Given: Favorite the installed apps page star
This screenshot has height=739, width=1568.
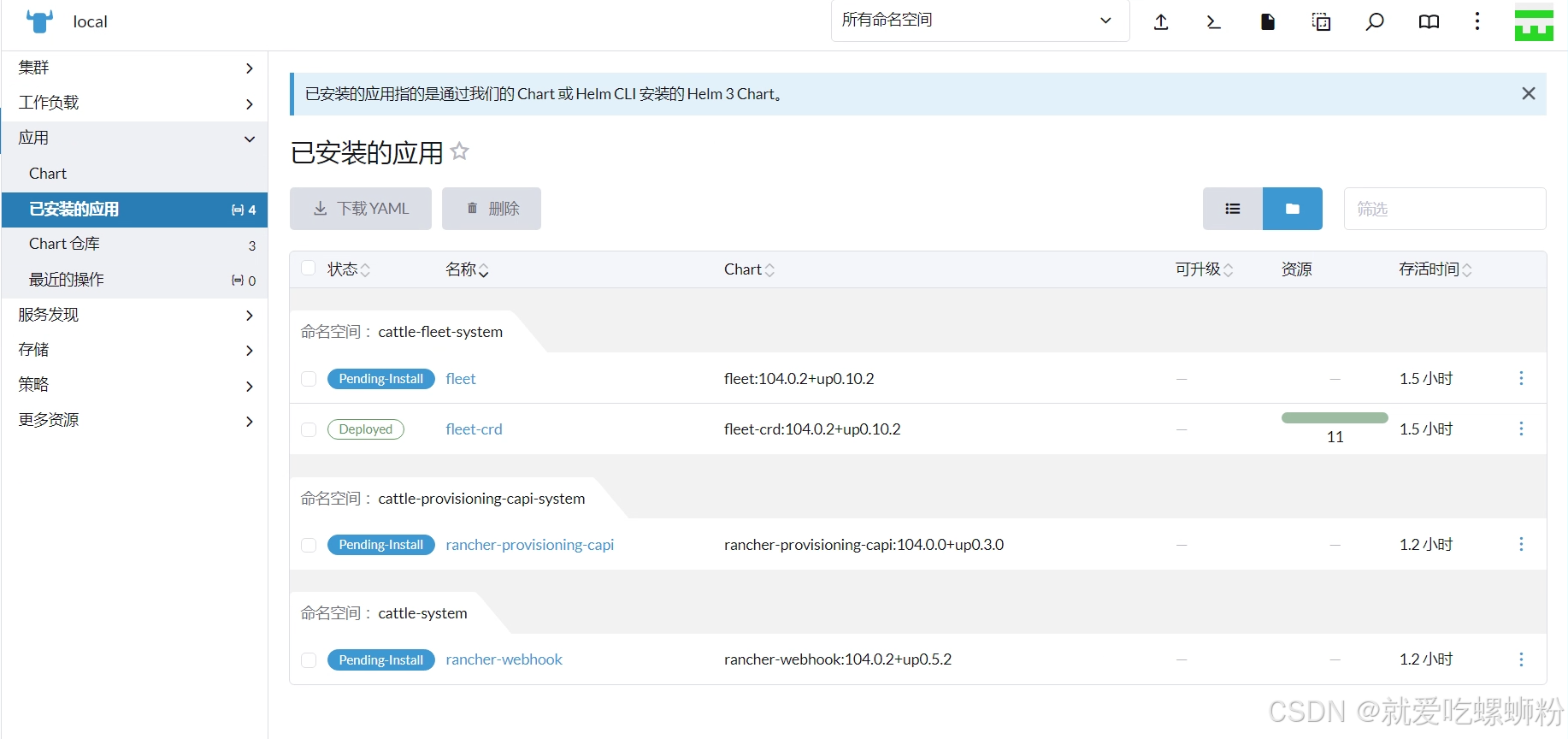Looking at the screenshot, I should point(460,151).
